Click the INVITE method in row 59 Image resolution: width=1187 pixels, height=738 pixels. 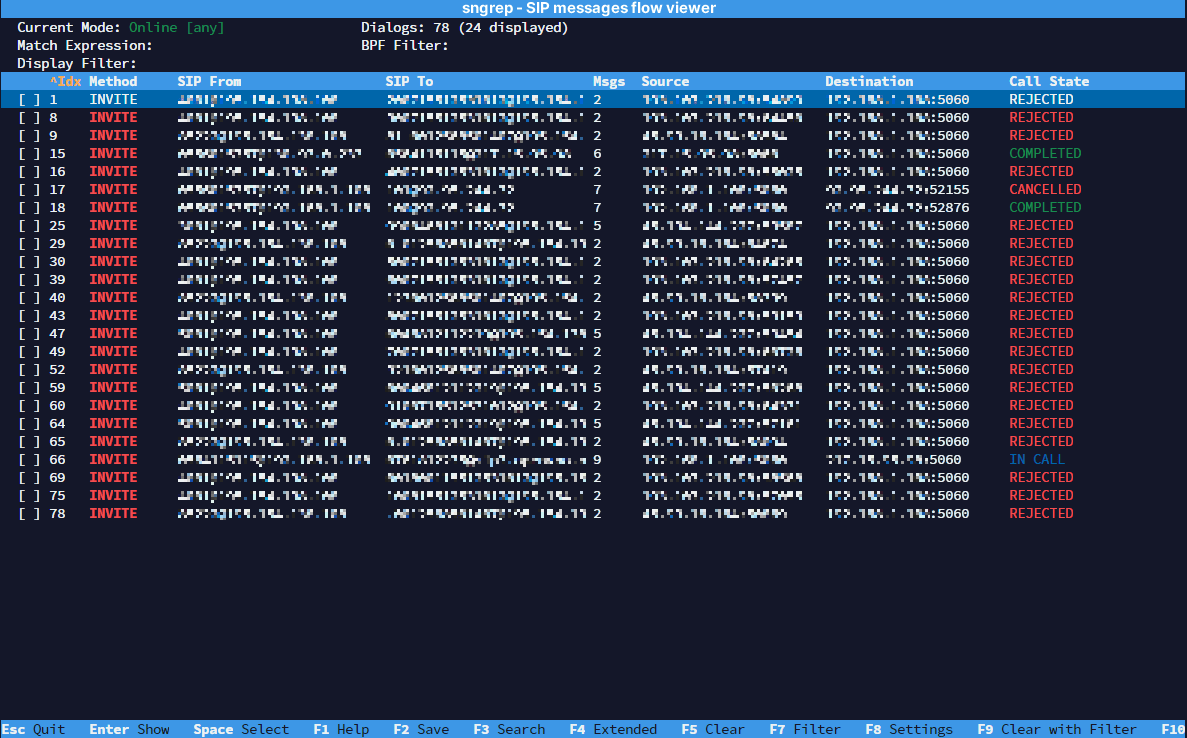coord(114,388)
